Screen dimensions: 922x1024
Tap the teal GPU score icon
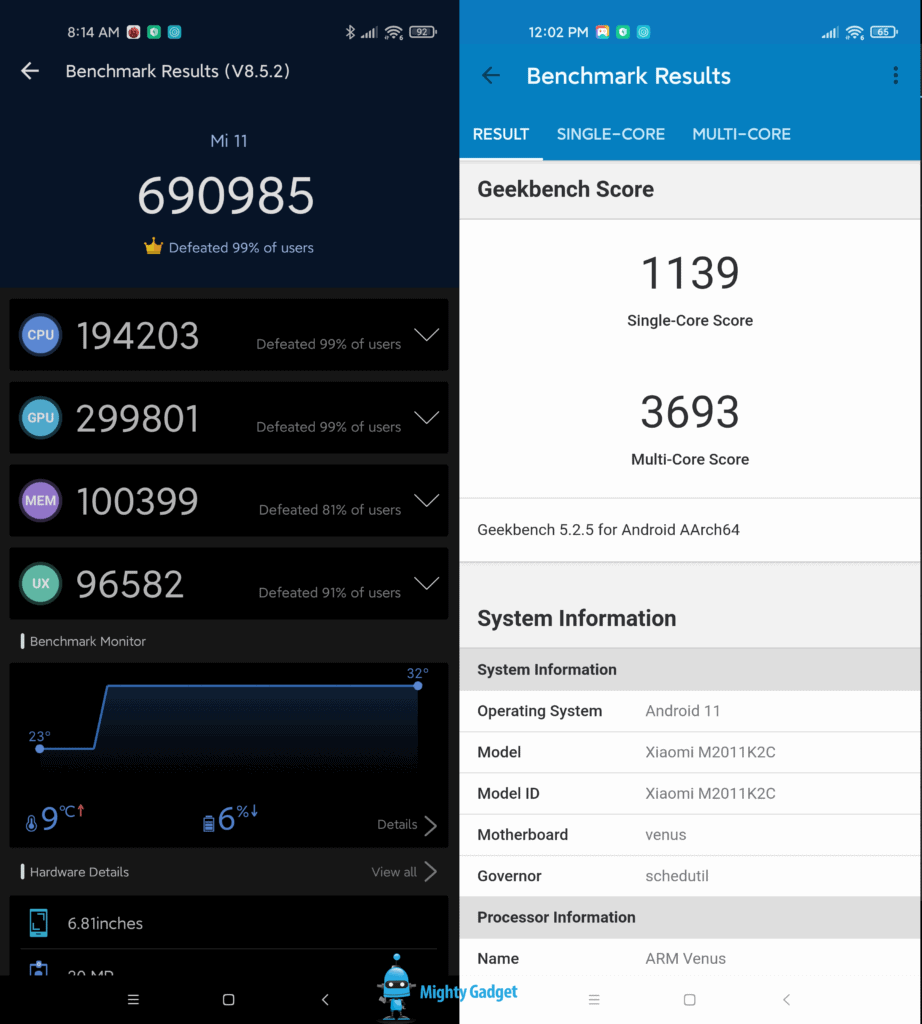click(41, 418)
